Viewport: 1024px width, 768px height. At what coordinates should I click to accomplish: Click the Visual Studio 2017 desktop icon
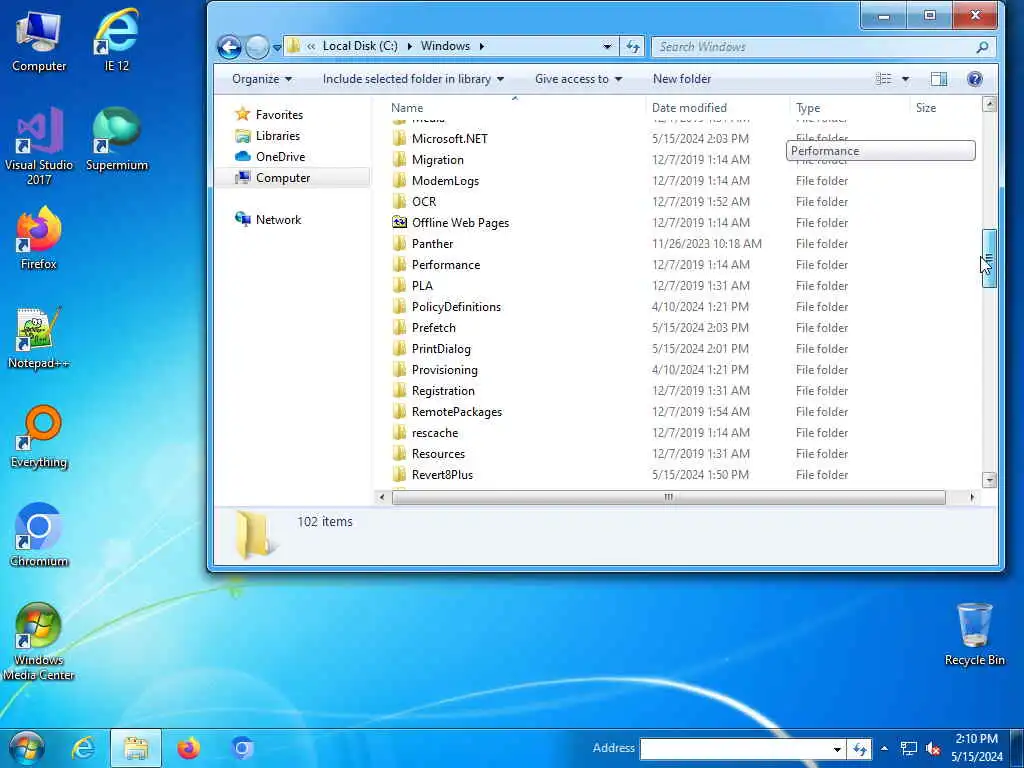click(39, 146)
